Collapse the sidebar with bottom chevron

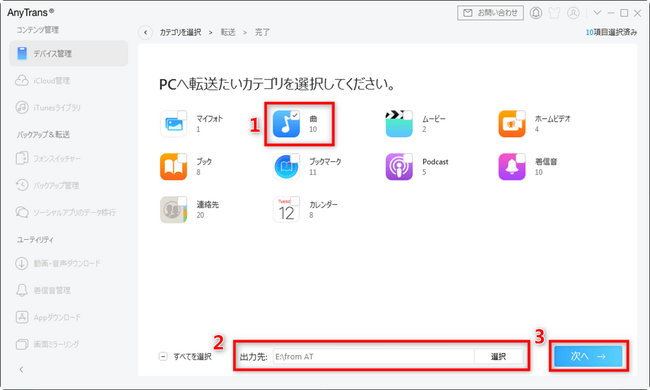click(22, 369)
